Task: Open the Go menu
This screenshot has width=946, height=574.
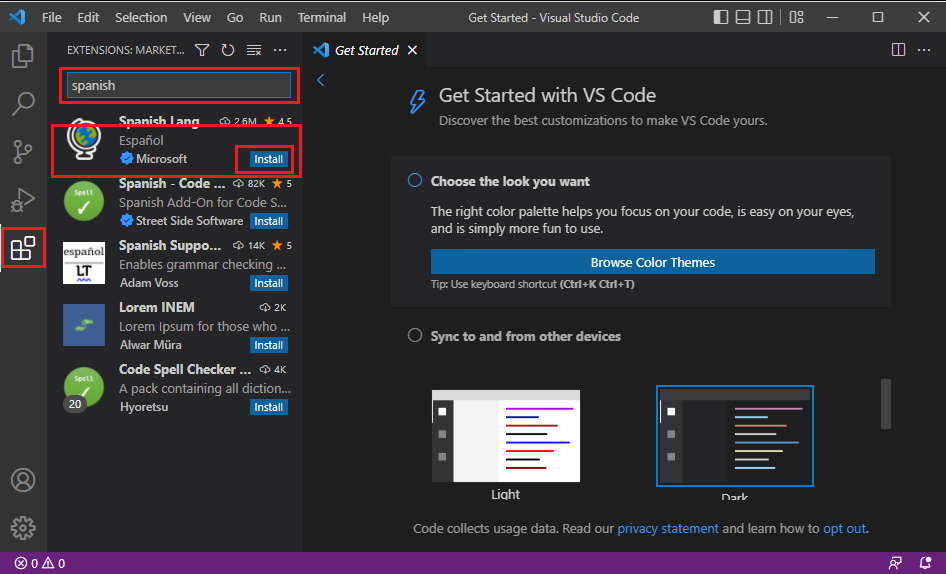Action: 235,18
